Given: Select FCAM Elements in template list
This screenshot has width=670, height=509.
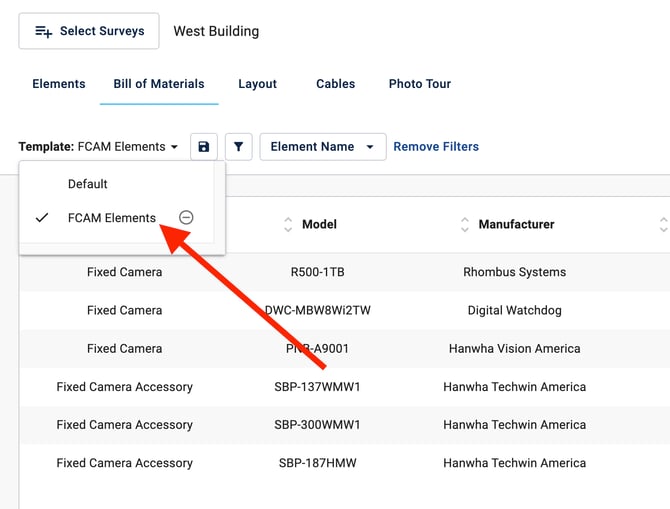Looking at the screenshot, I should point(112,218).
